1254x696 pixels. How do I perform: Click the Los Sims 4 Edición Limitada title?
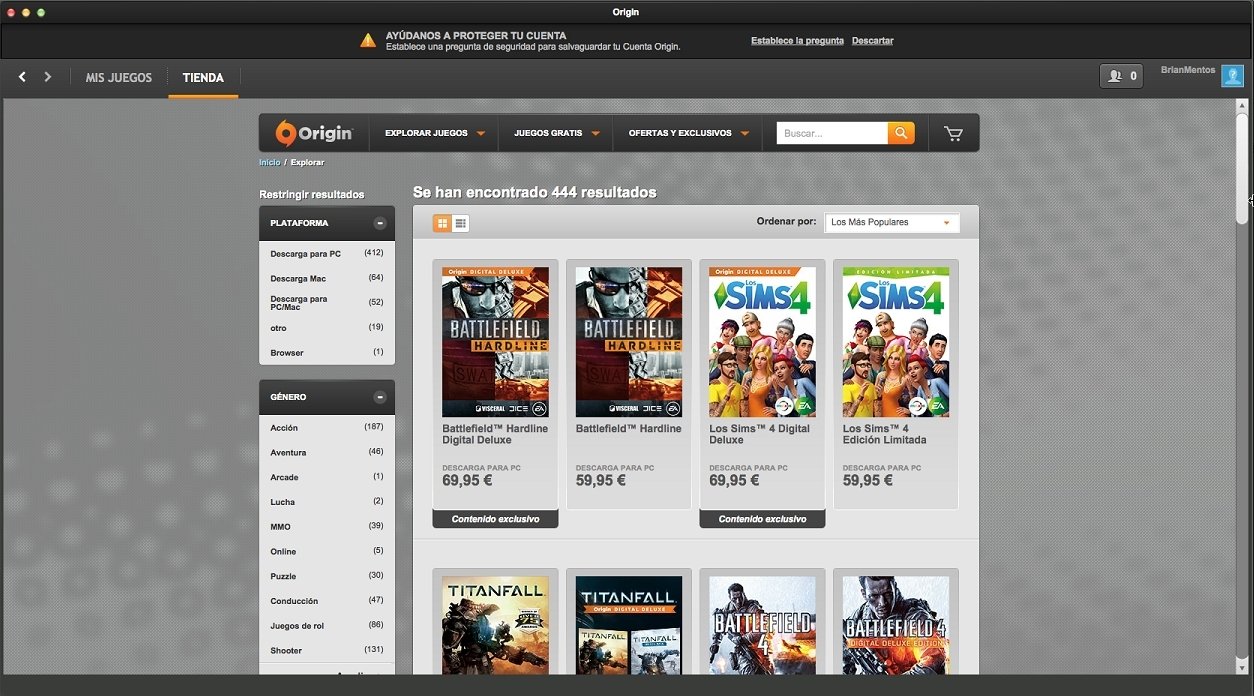coord(885,434)
